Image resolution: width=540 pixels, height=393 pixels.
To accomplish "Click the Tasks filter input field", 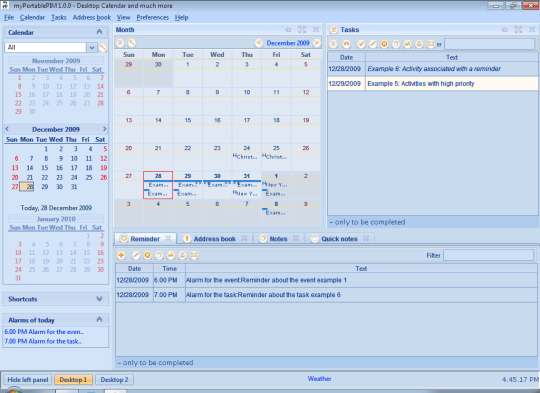I will point(489,44).
